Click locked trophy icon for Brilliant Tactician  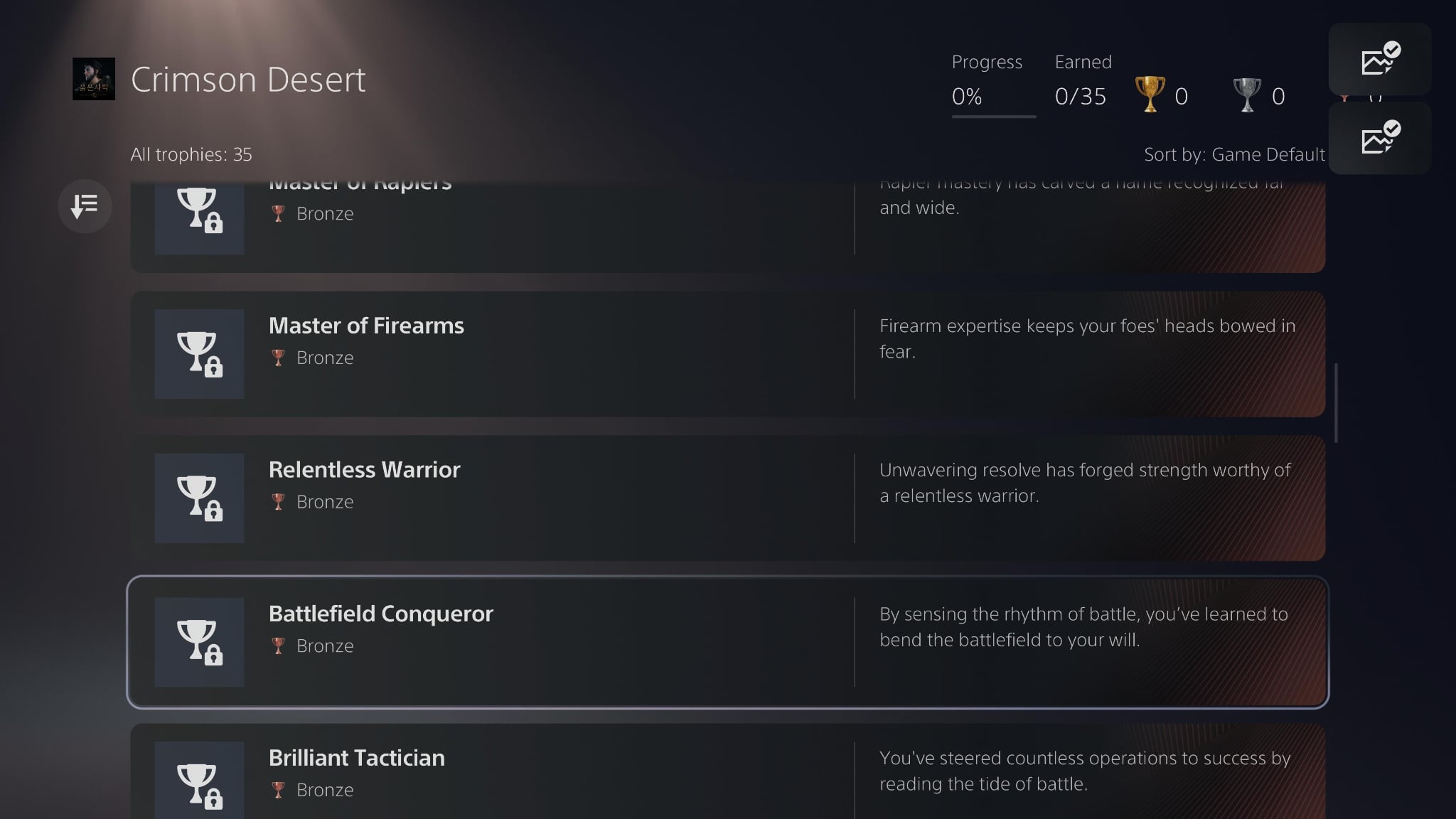199,781
